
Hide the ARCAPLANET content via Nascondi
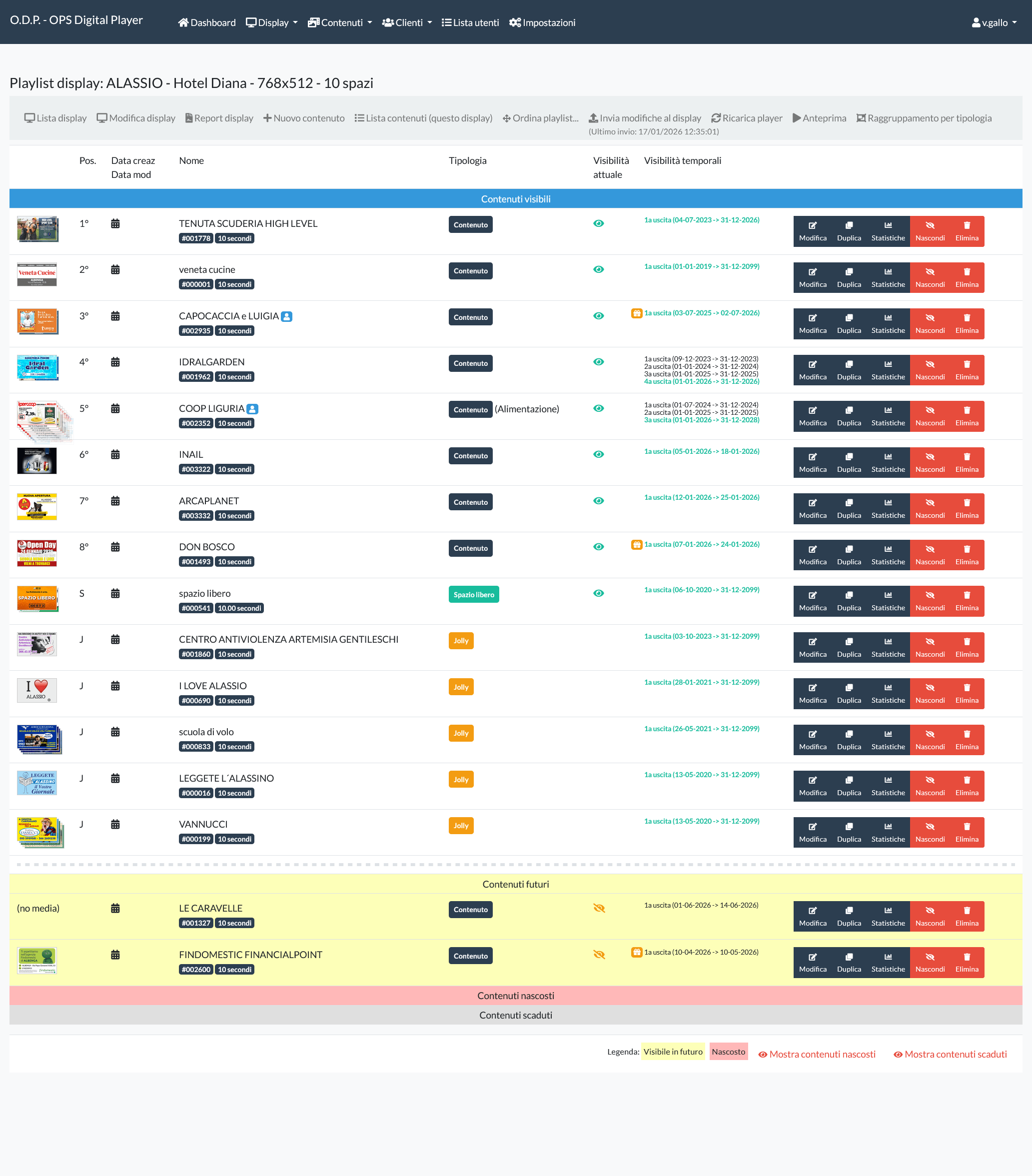pyautogui.click(x=930, y=508)
